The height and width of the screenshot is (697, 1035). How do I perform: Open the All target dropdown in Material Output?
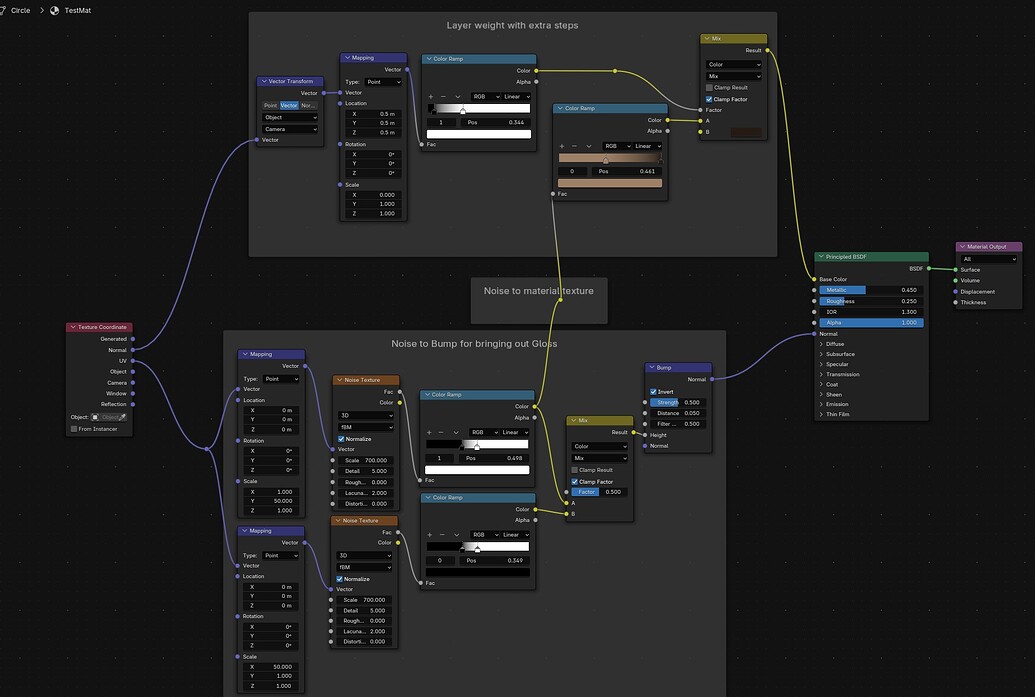click(989, 259)
